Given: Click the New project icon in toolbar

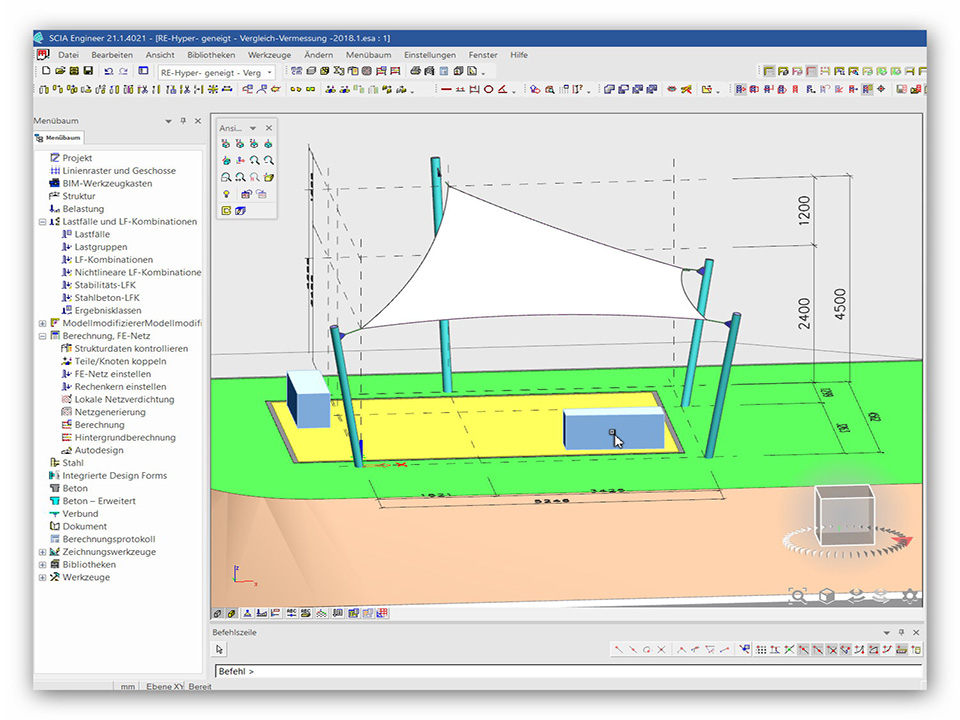Looking at the screenshot, I should [46, 72].
